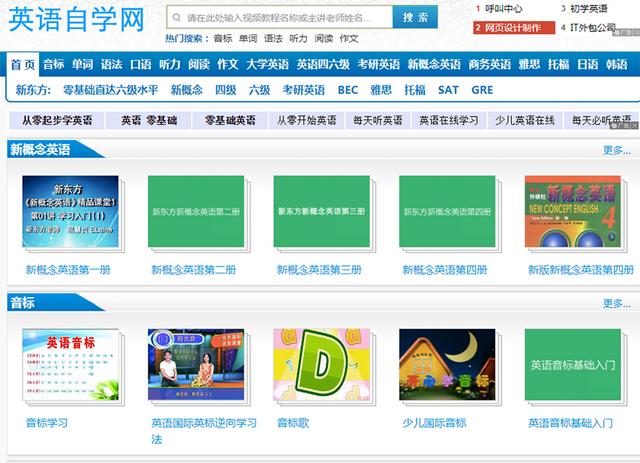Click the 新概念英语第二册 title link
The height and width of the screenshot is (463, 640).
pos(193,270)
